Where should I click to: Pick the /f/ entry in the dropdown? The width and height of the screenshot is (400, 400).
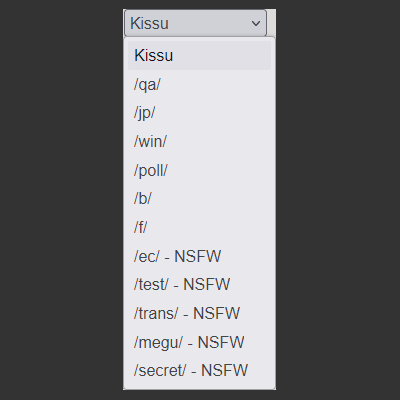click(199, 227)
